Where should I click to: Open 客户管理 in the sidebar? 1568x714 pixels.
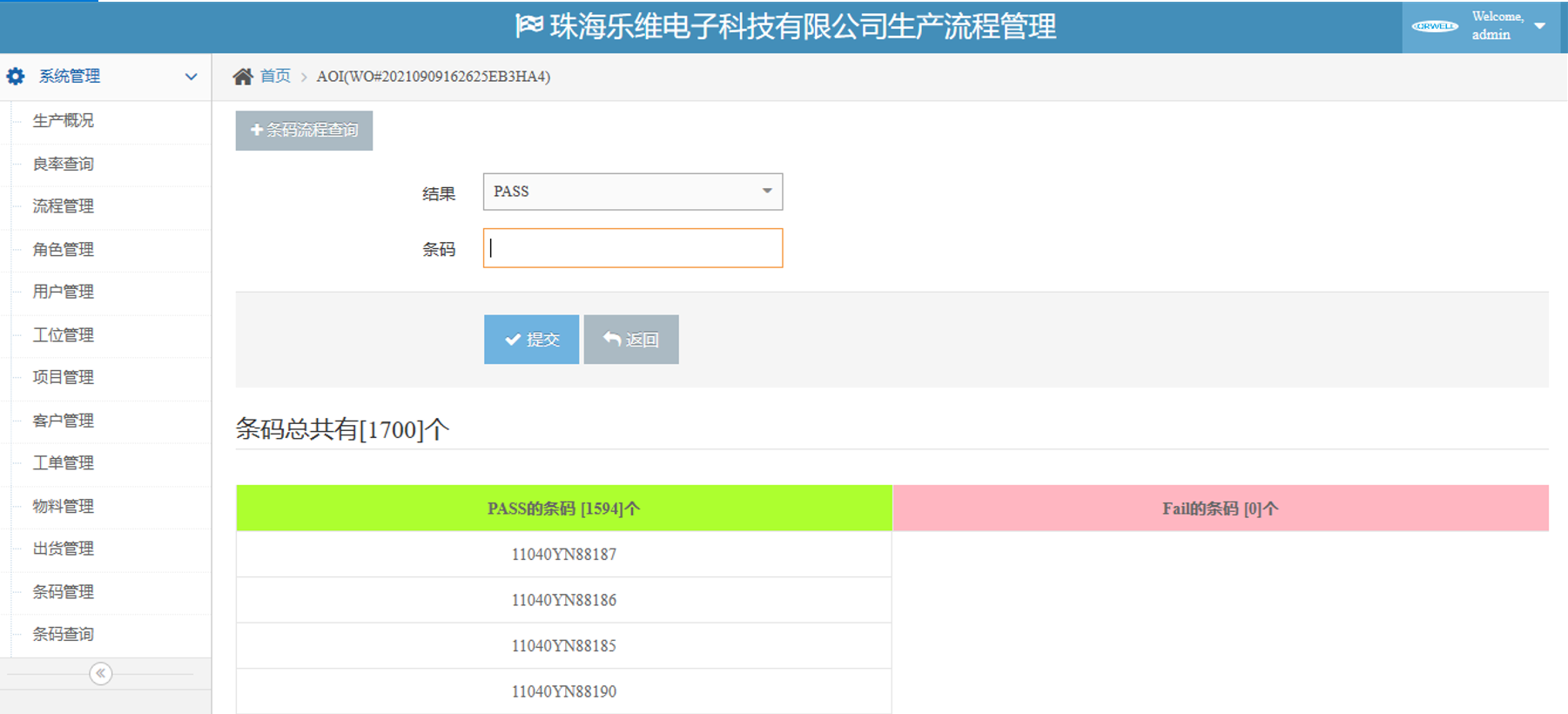click(x=64, y=421)
